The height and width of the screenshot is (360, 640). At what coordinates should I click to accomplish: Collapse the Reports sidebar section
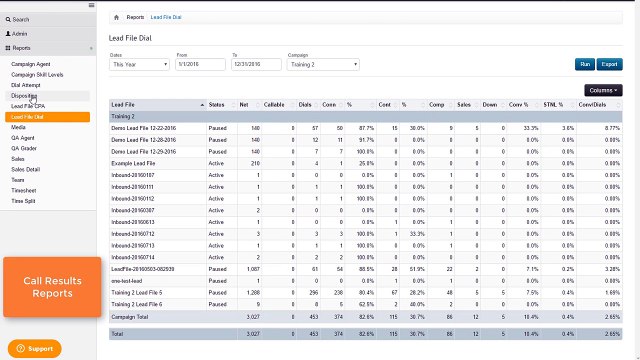coord(48,48)
